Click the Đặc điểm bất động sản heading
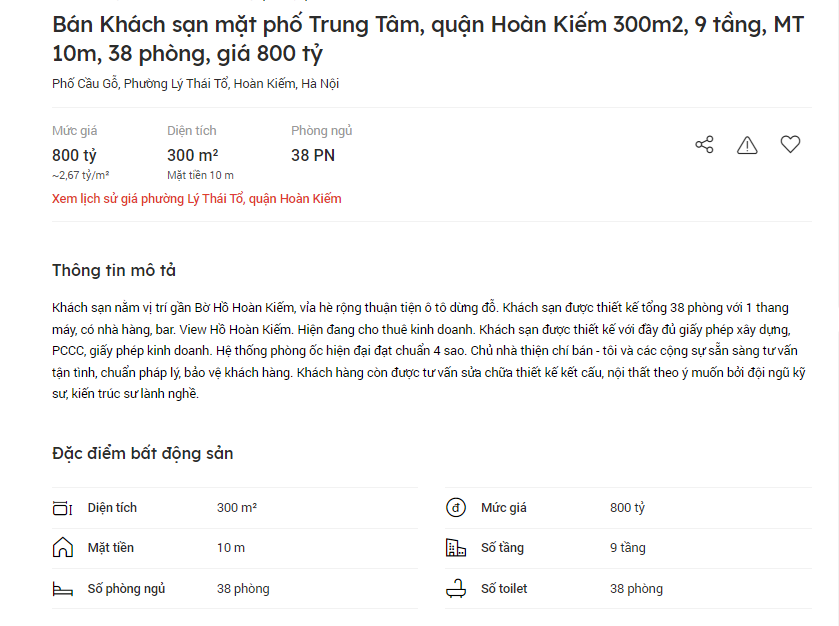 point(143,452)
